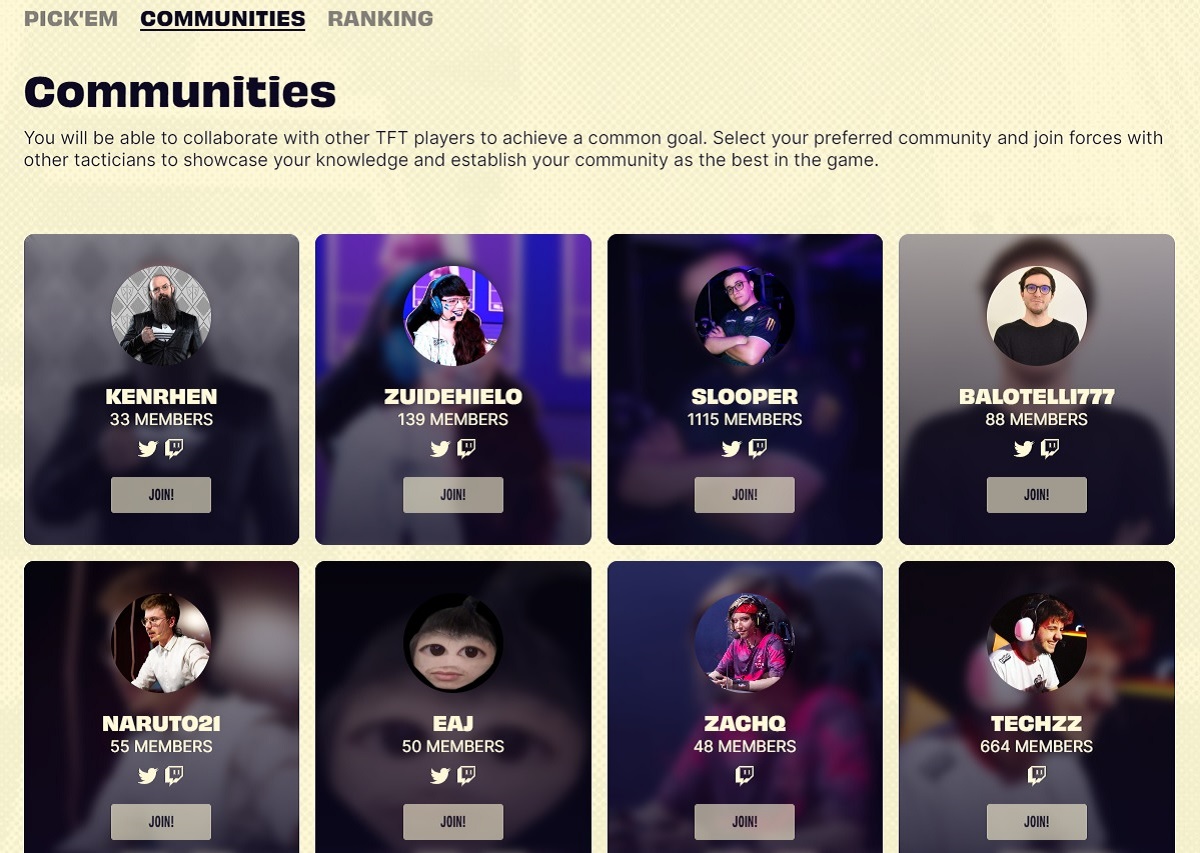Click ZachQ's profile avatar
This screenshot has width=1200, height=853.
click(745, 643)
